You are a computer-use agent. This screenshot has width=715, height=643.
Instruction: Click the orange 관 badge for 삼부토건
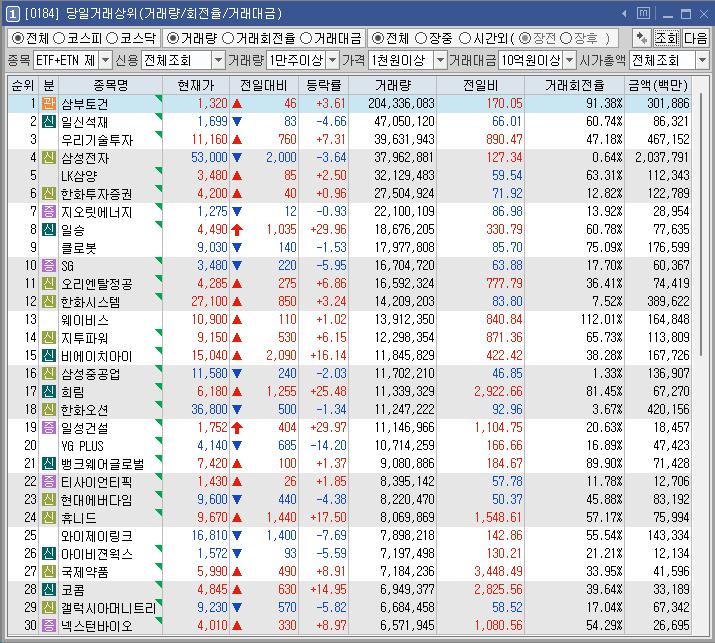click(x=49, y=104)
